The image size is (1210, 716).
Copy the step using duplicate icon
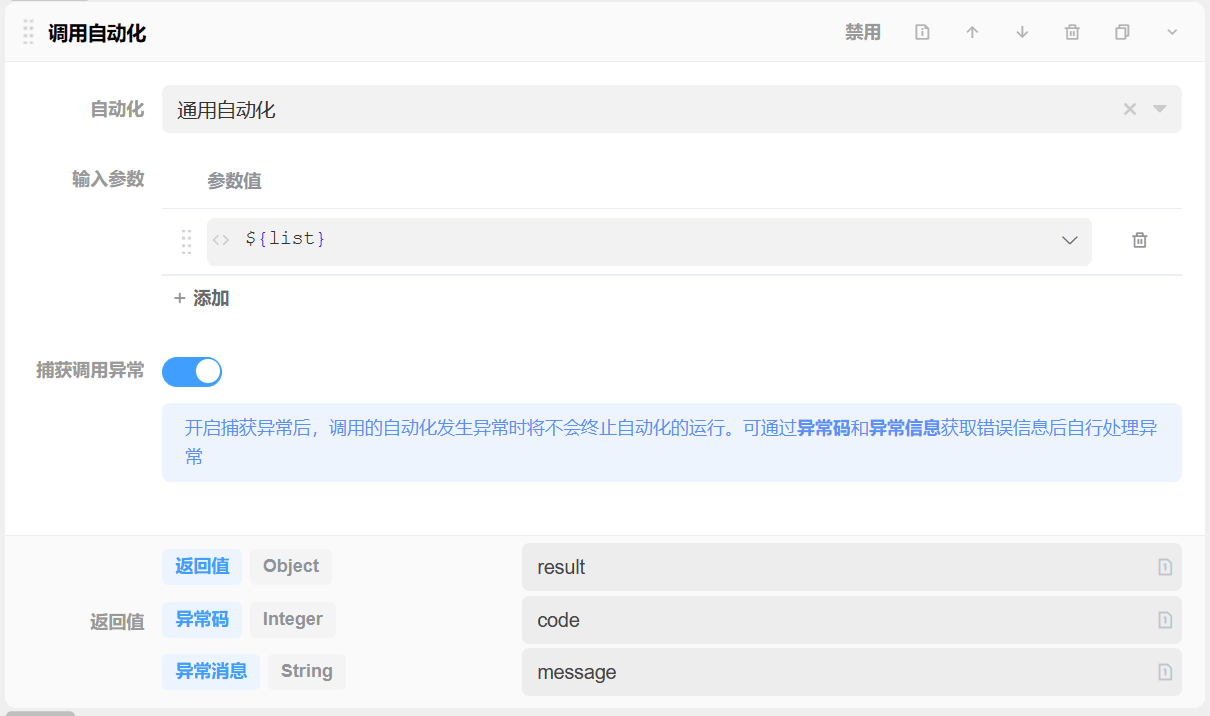[x=1122, y=32]
